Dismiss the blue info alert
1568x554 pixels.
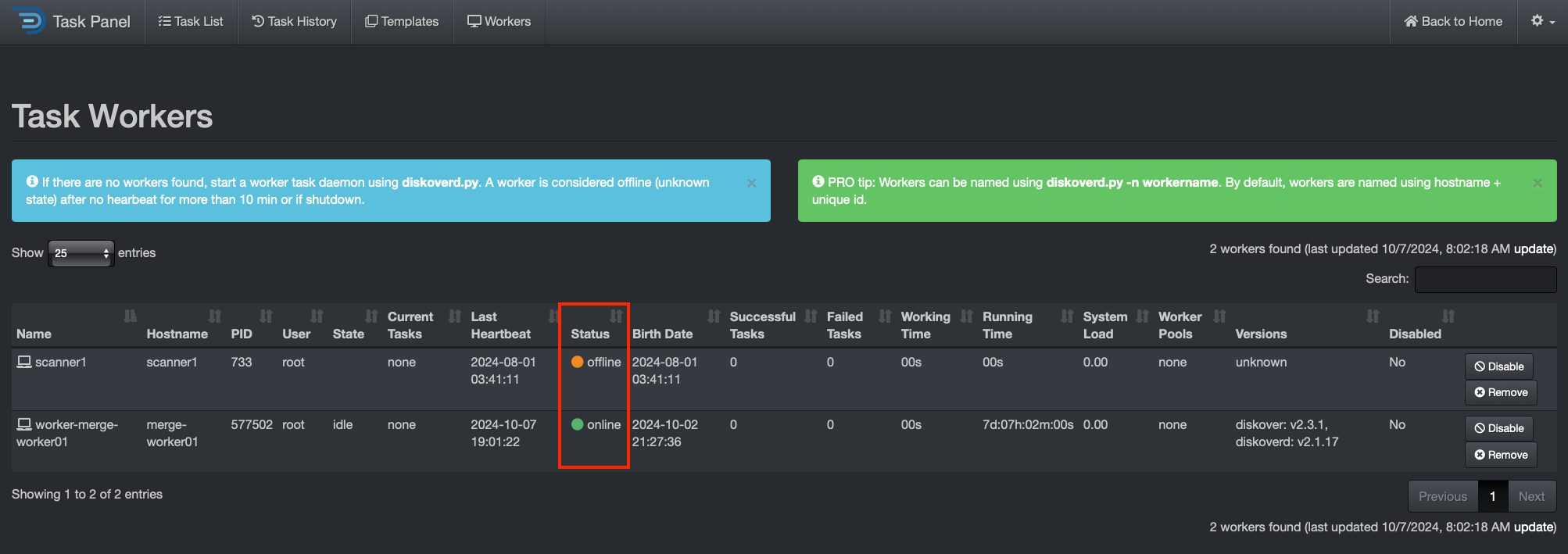point(751,183)
